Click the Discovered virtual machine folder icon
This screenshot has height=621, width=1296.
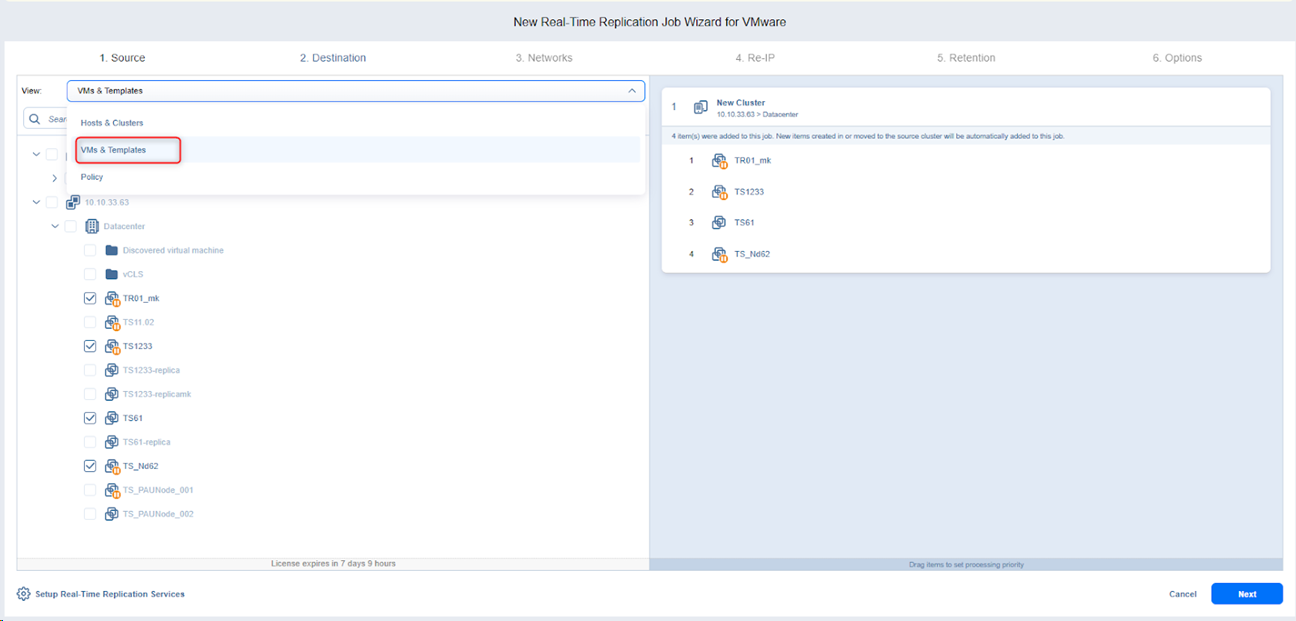[112, 250]
